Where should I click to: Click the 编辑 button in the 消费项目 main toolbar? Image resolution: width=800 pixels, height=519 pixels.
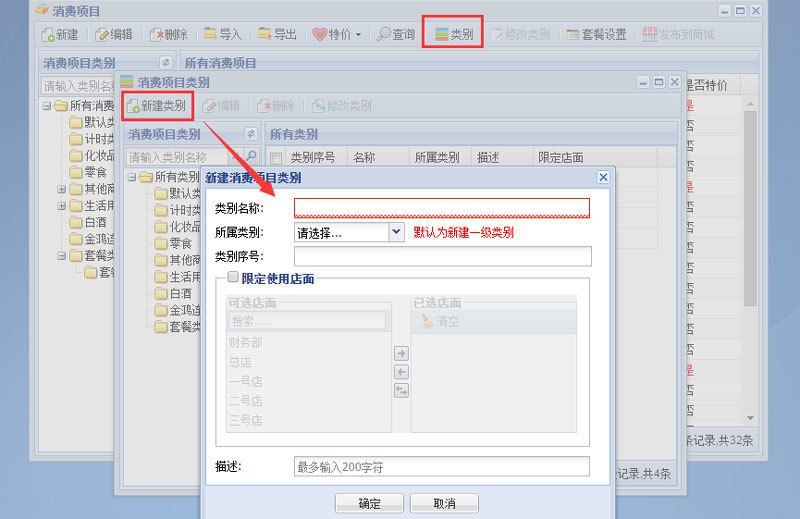(114, 35)
